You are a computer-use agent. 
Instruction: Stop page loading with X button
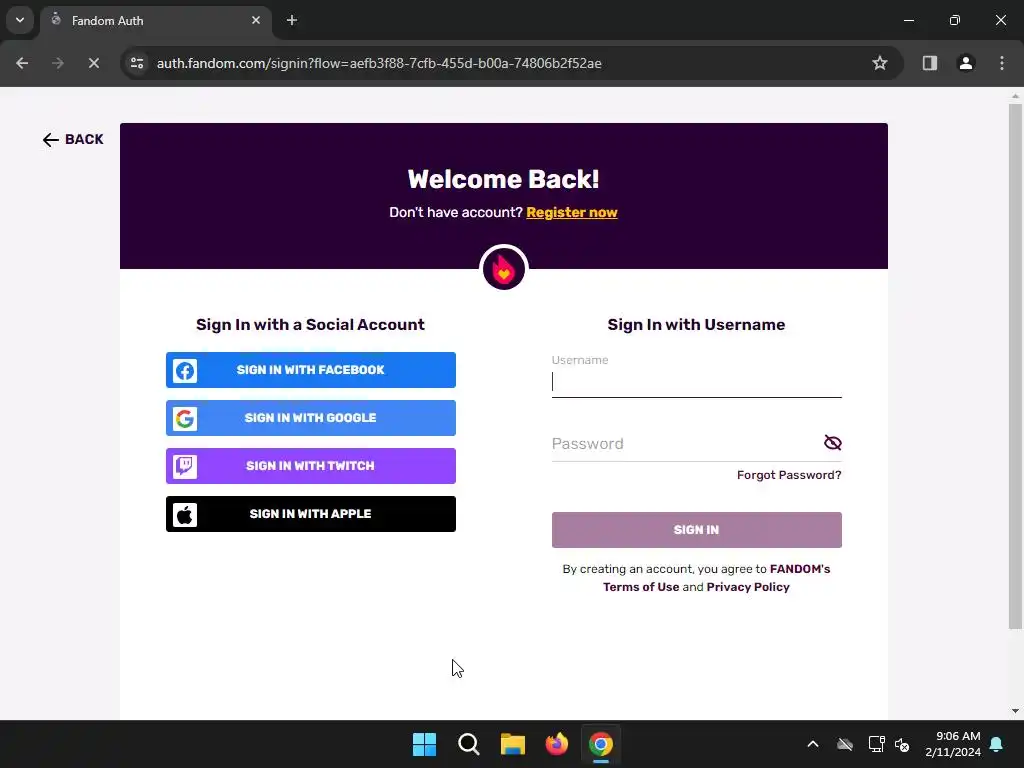(x=93, y=63)
